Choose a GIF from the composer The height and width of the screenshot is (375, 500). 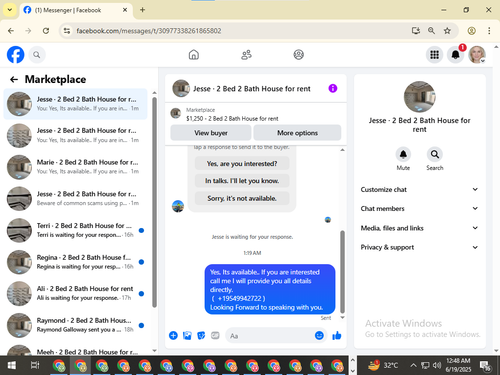coord(215,335)
